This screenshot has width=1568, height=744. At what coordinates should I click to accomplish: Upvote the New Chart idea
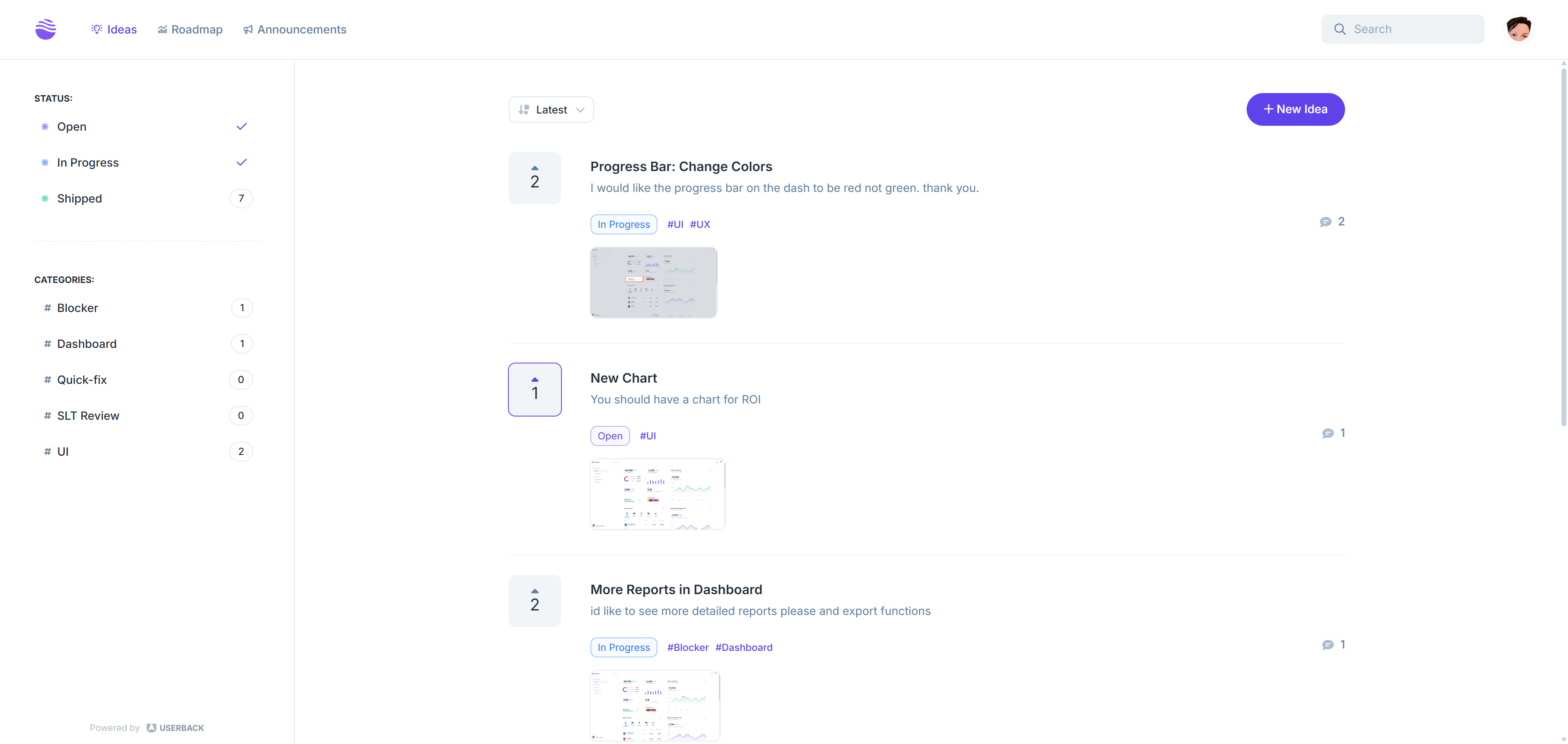535,389
